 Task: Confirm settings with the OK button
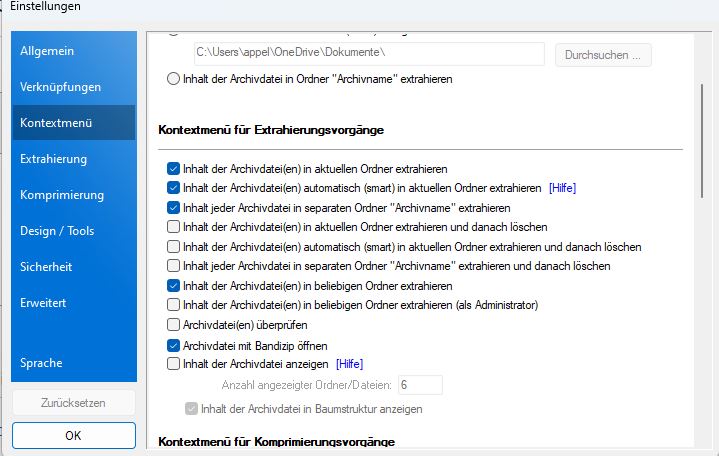[74, 435]
